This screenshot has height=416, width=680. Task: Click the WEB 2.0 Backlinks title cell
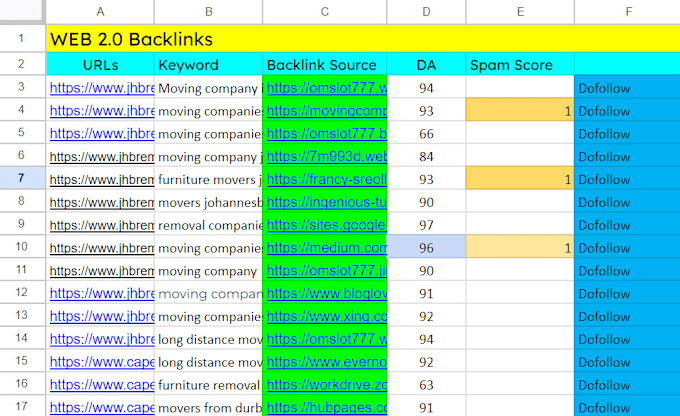[363, 39]
